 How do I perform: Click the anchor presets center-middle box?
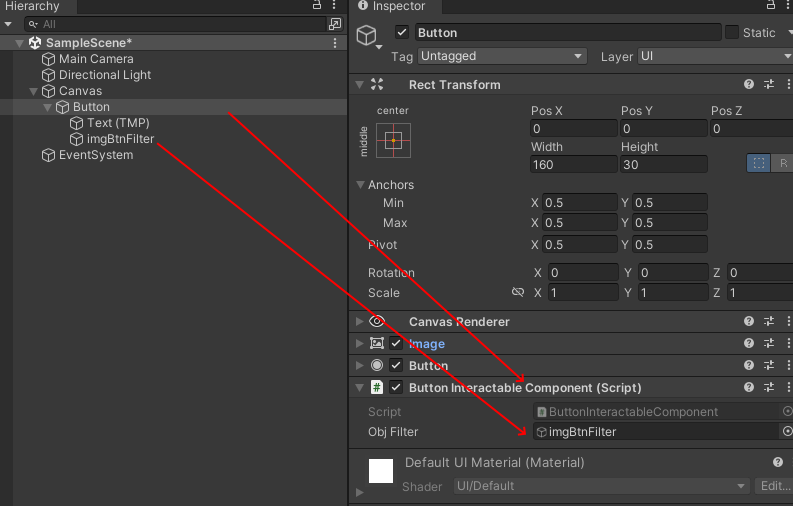tap(393, 141)
